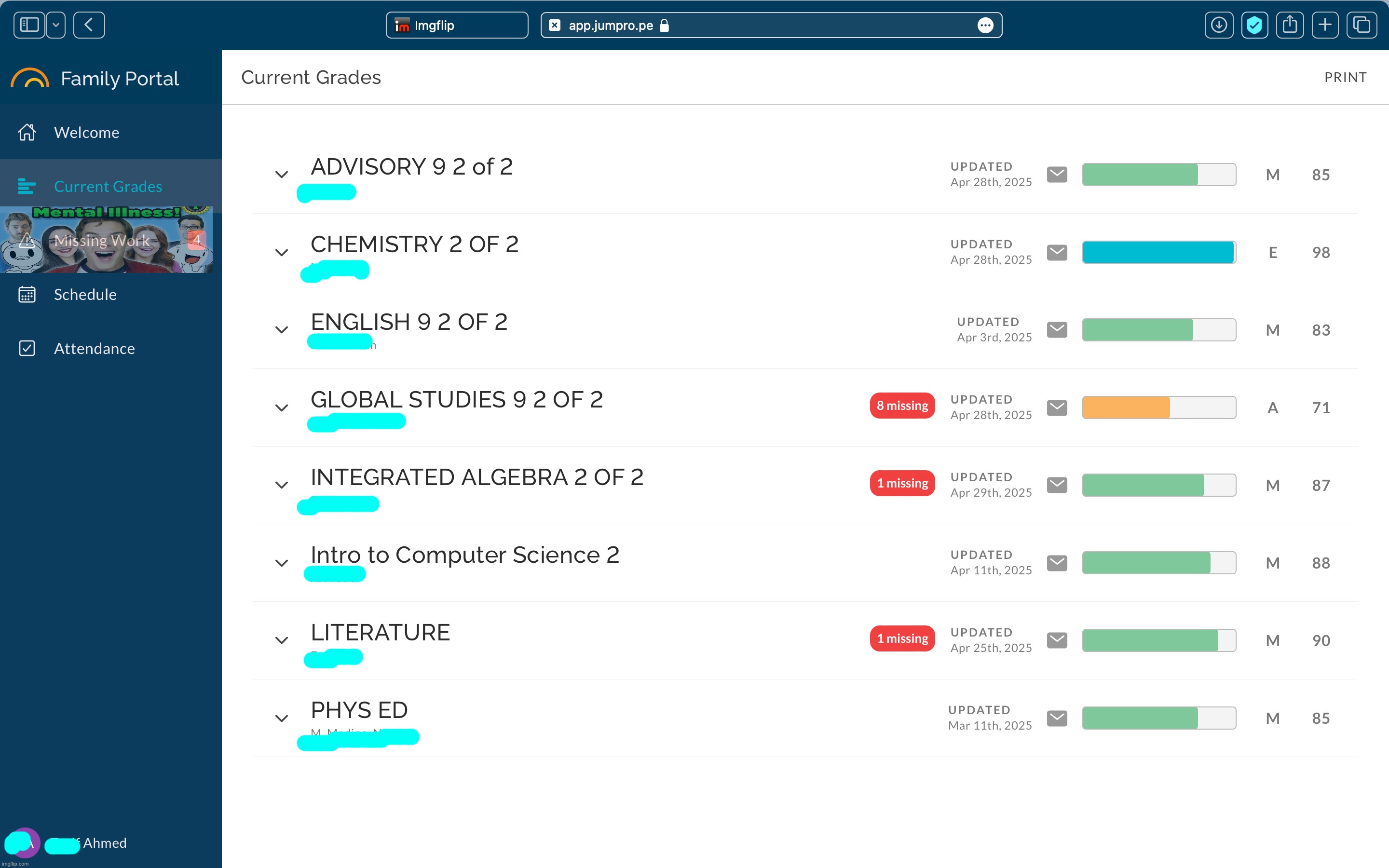Click the orange grade bar for Global Studies
The height and width of the screenshot is (868, 1389).
(x=1126, y=407)
